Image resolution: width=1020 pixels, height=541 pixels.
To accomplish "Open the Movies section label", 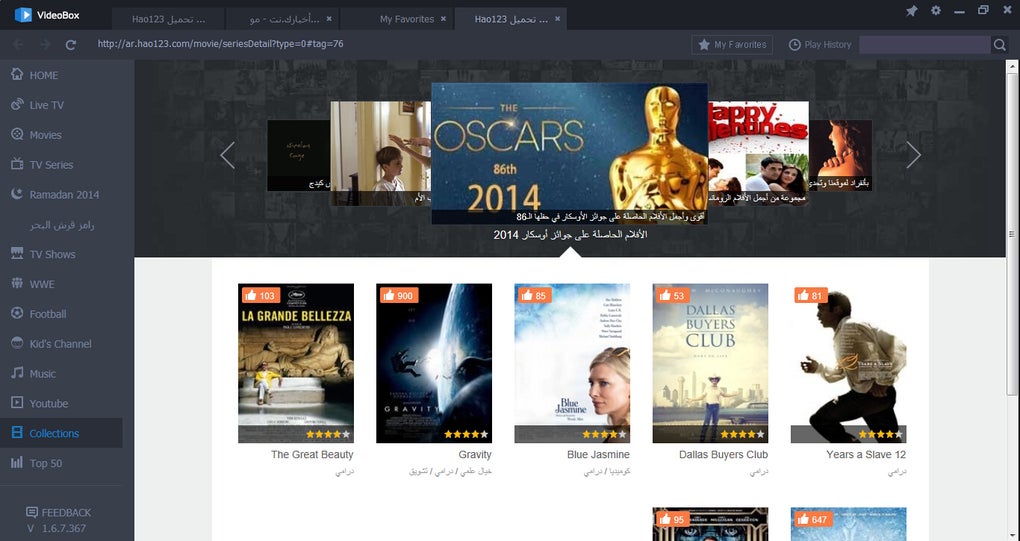I will [x=46, y=135].
